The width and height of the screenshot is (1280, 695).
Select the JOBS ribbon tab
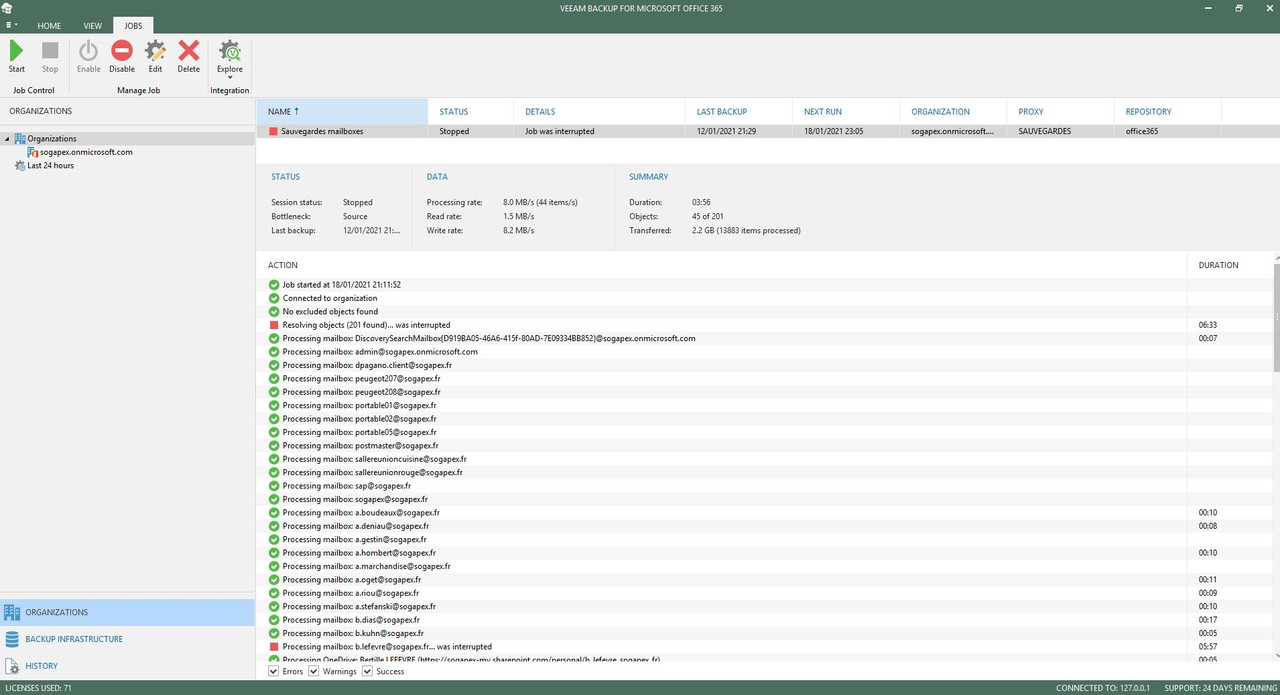click(133, 25)
